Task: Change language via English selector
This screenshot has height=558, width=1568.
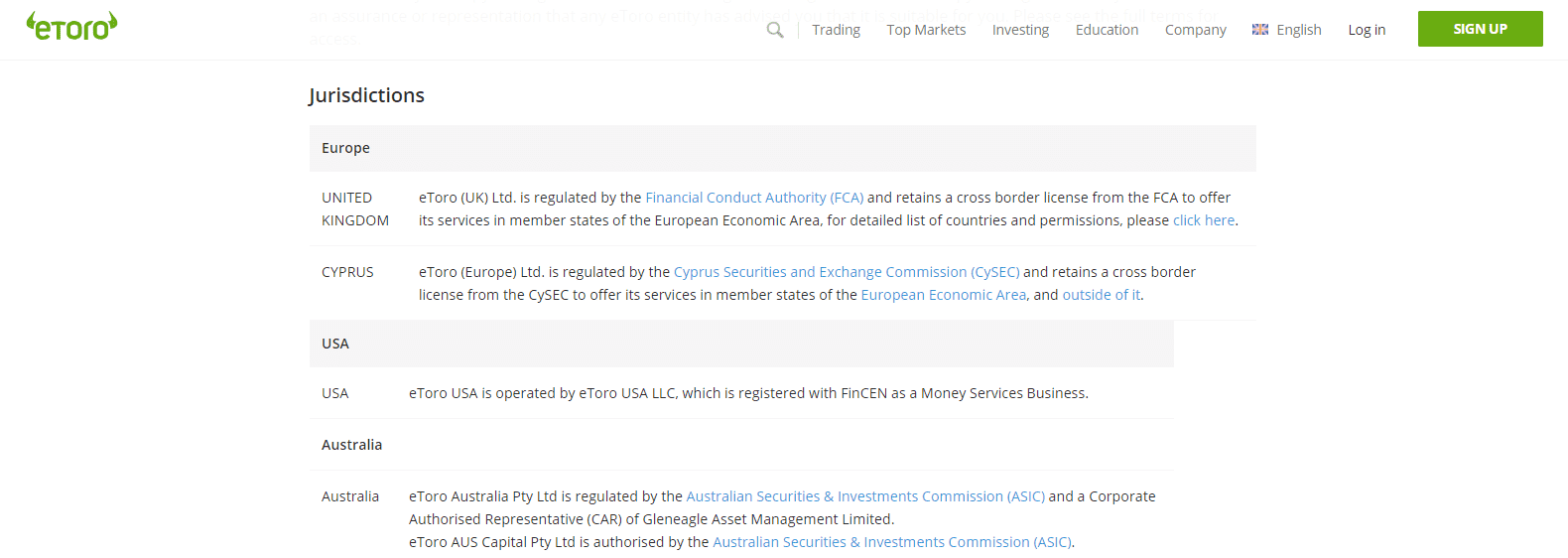Action: tap(1298, 30)
